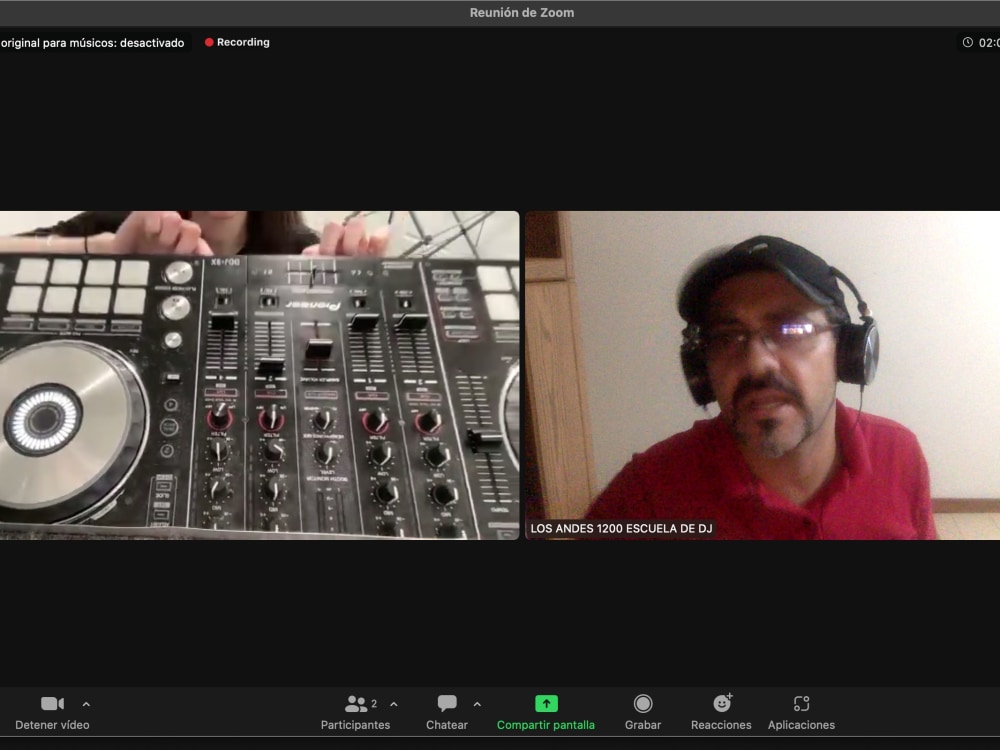This screenshot has height=750, width=1000.
Task: Click the Chatear label text
Action: (447, 725)
